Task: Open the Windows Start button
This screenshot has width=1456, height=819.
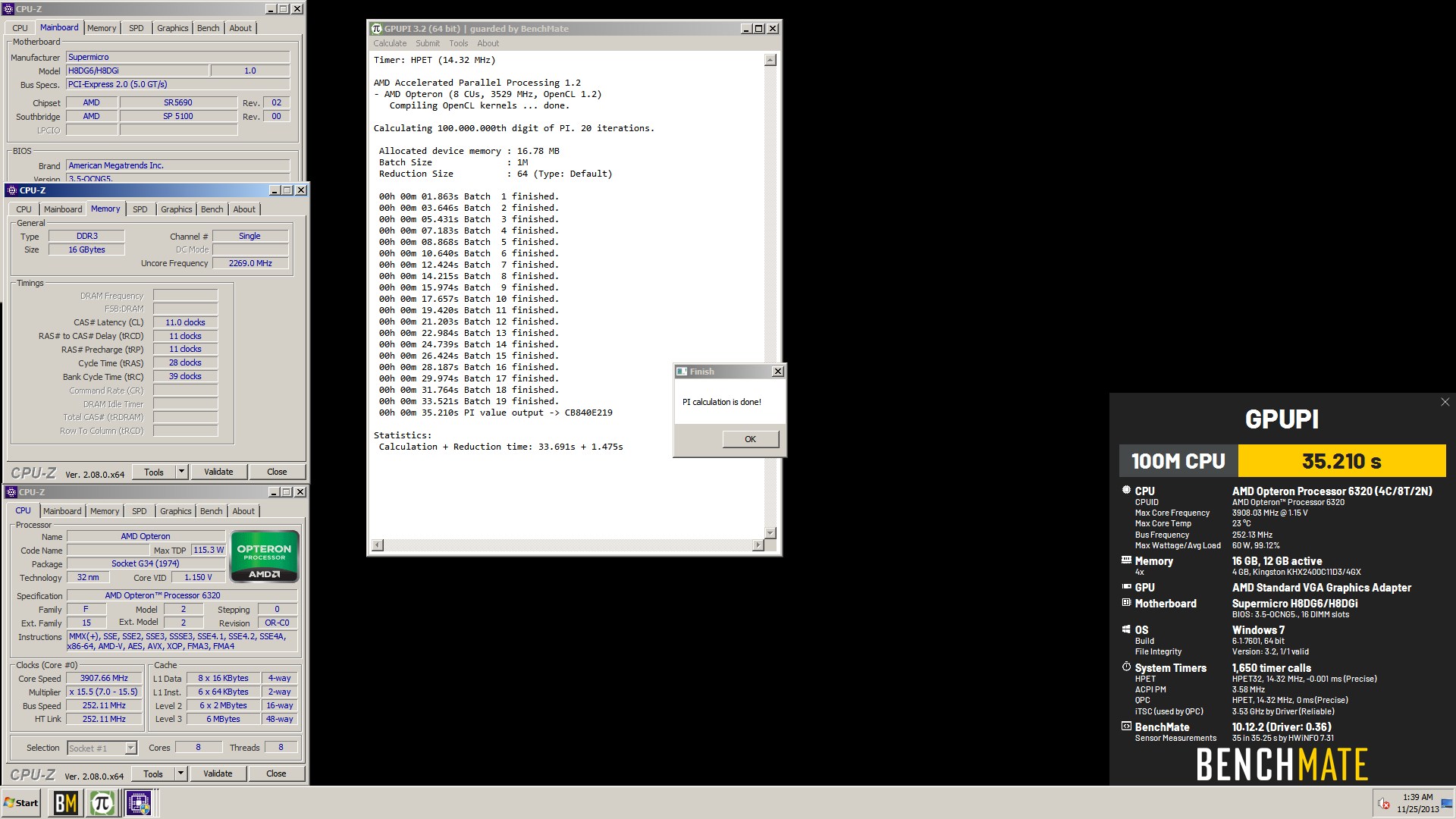Action: (20, 803)
